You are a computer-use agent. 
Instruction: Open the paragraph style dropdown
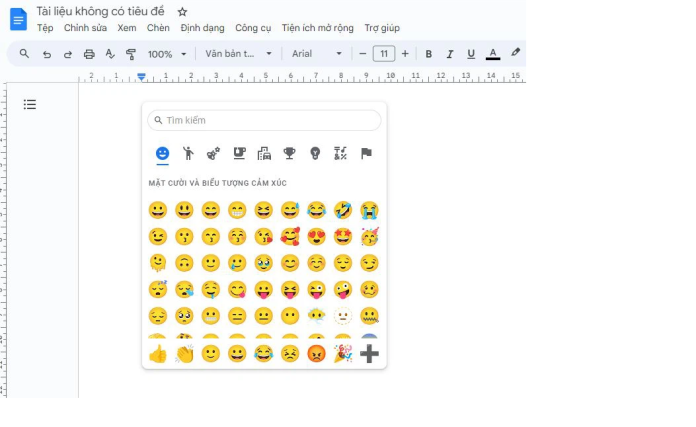(x=238, y=54)
